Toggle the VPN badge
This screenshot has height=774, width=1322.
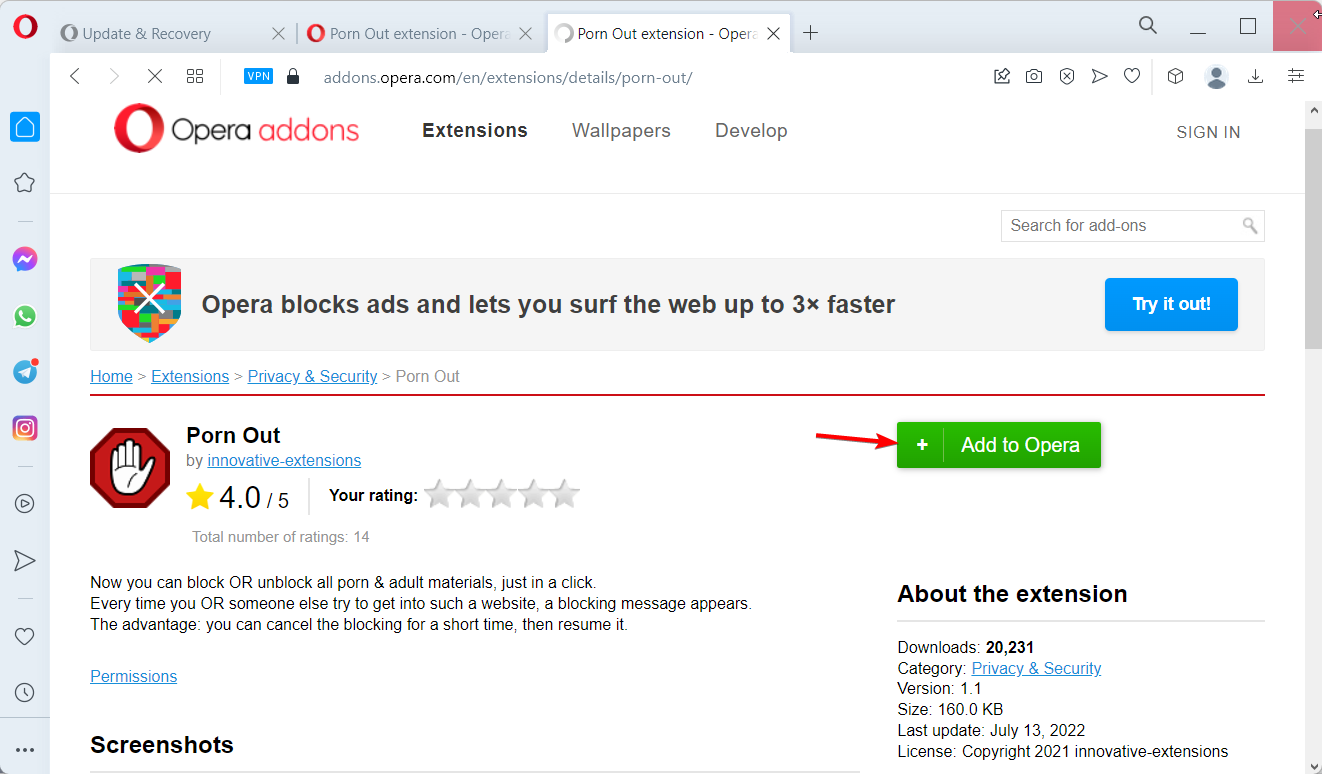pyautogui.click(x=258, y=76)
